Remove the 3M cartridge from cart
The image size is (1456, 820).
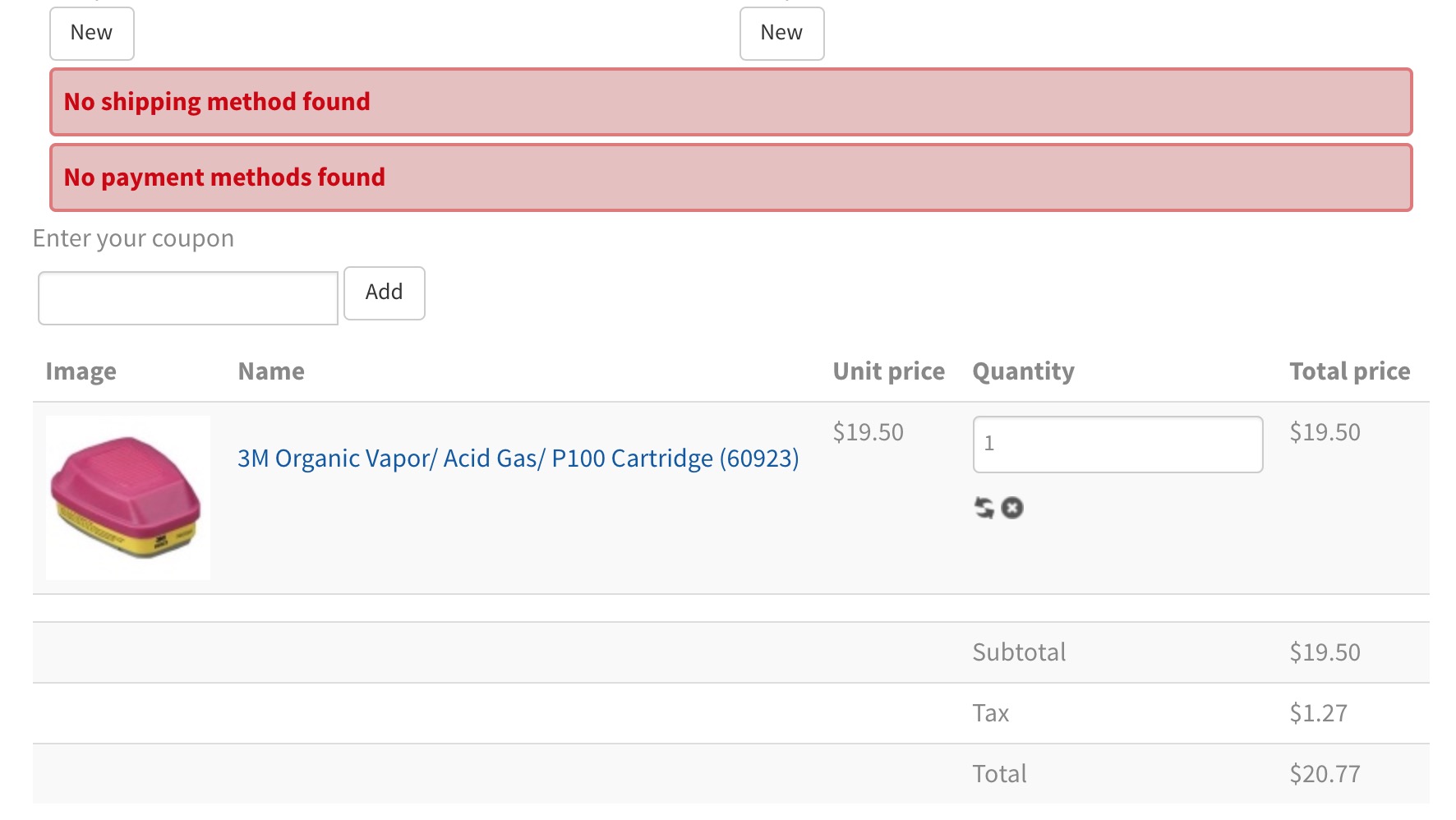(x=1012, y=508)
